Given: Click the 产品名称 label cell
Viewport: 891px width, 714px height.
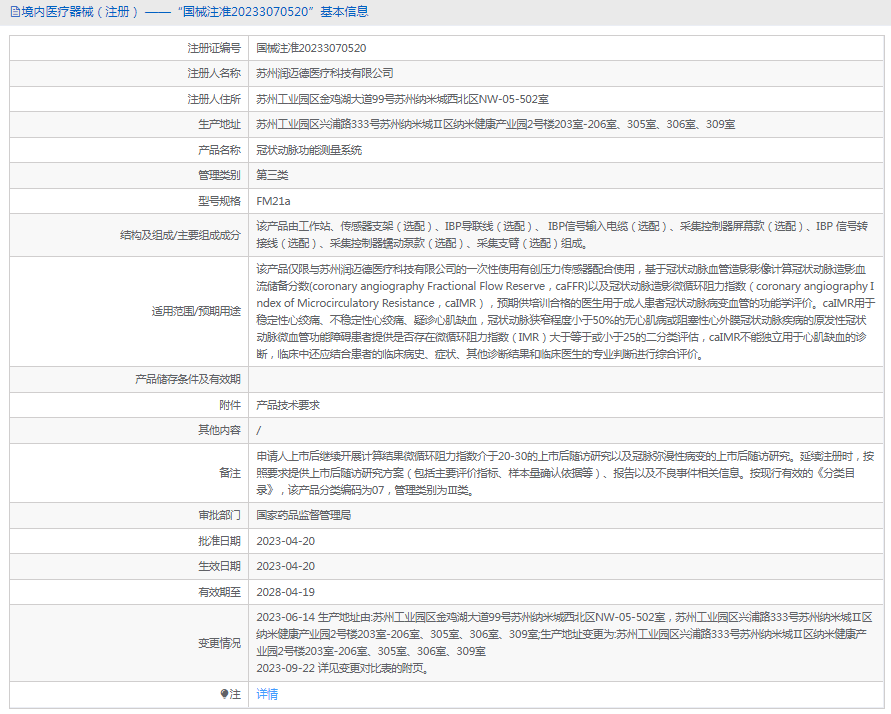Looking at the screenshot, I should (219, 150).
